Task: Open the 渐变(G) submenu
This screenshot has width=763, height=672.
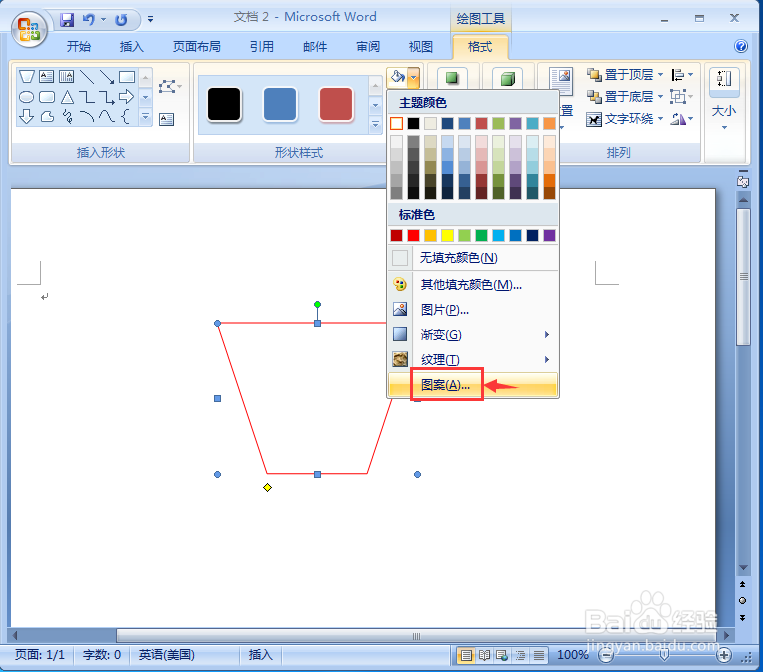Action: (472, 335)
